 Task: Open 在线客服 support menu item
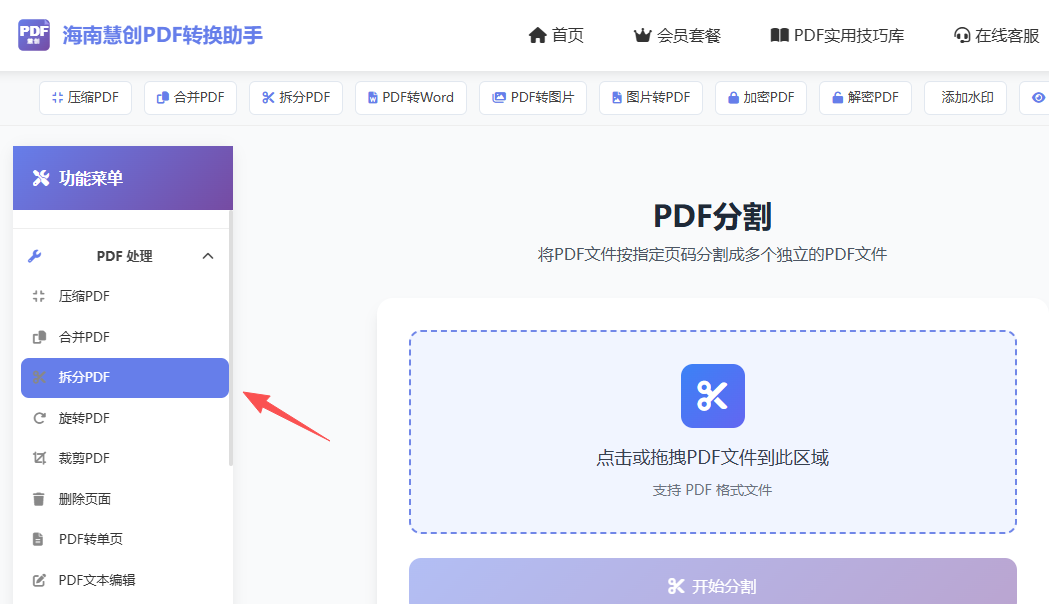click(x=997, y=35)
